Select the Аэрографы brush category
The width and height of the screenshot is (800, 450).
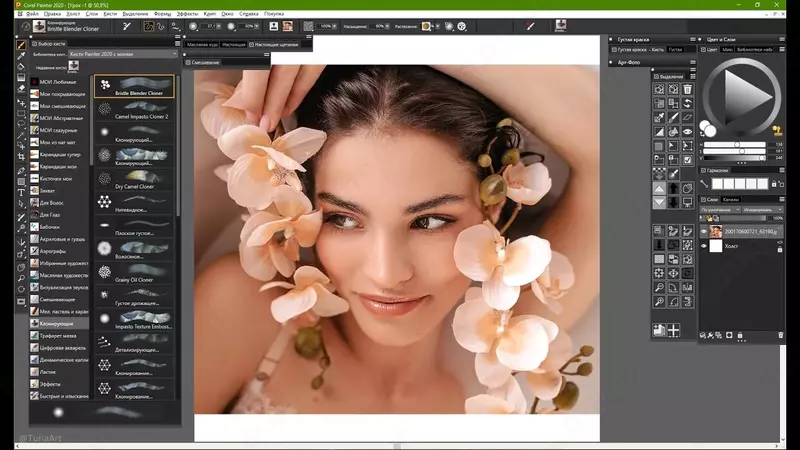[x=59, y=251]
